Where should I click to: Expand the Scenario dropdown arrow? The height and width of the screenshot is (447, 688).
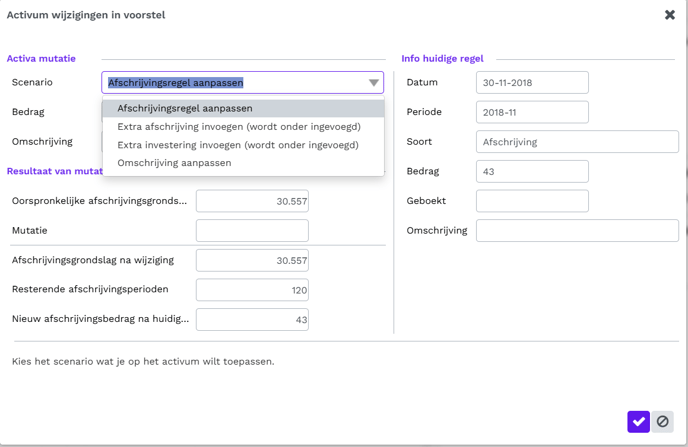click(373, 83)
